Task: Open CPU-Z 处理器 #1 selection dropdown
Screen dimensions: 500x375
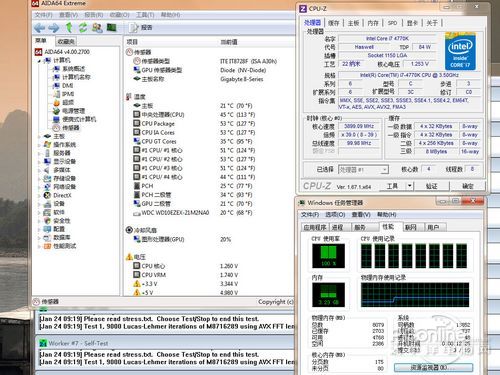Action: (x=363, y=170)
